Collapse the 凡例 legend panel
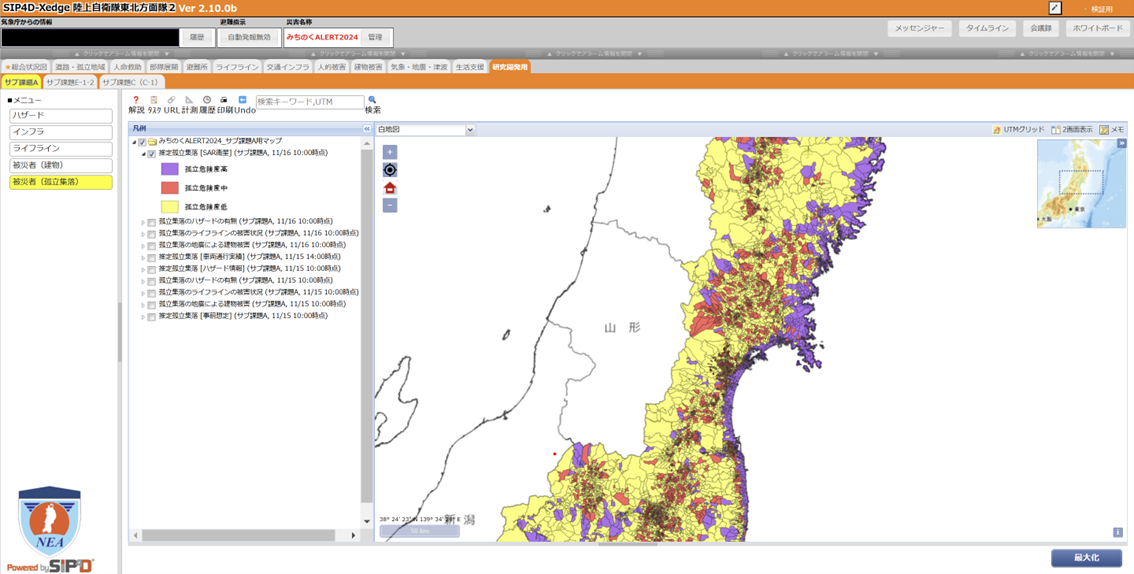Screen dimensions: 1134x574 click(x=367, y=129)
